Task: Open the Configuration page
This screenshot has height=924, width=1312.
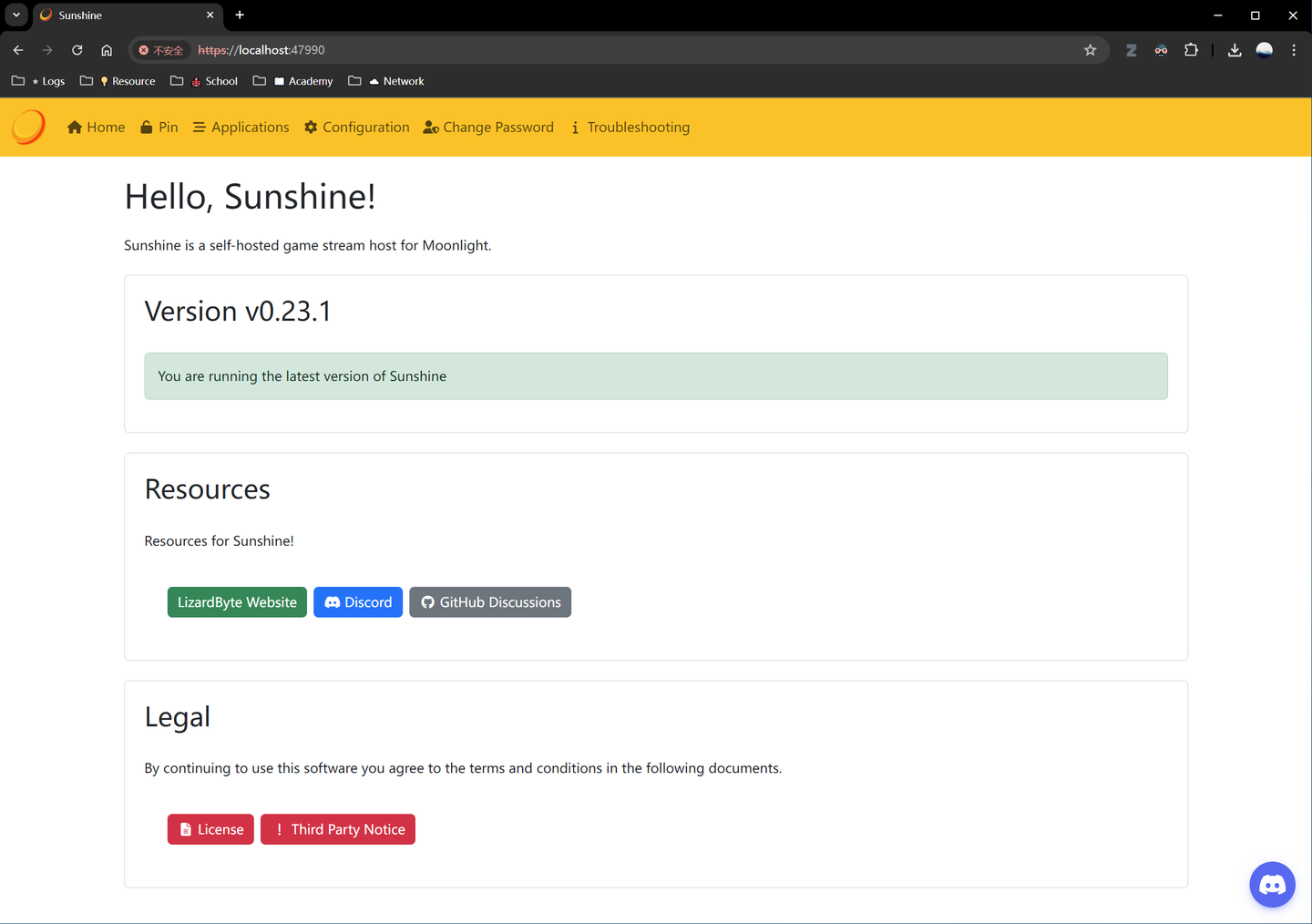Action: [357, 128]
